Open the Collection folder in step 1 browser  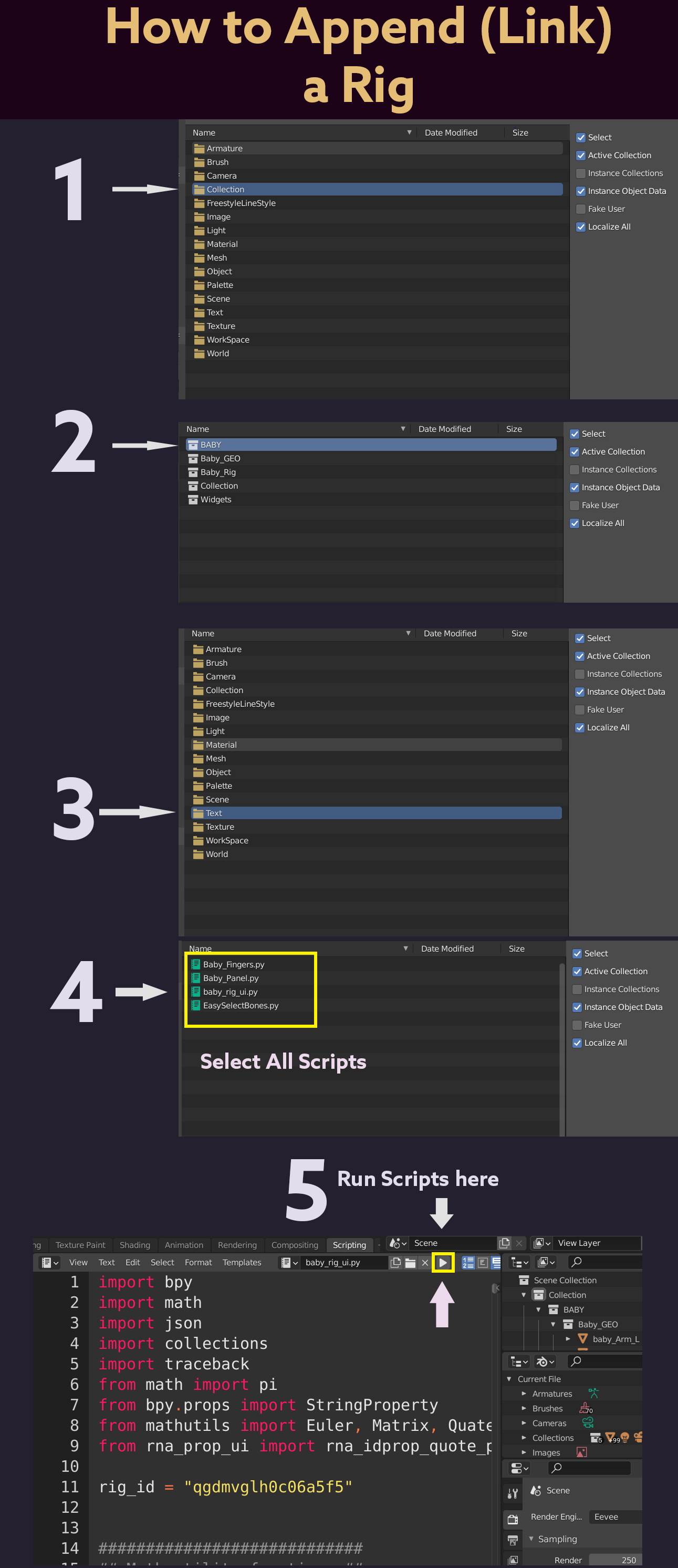pos(378,189)
